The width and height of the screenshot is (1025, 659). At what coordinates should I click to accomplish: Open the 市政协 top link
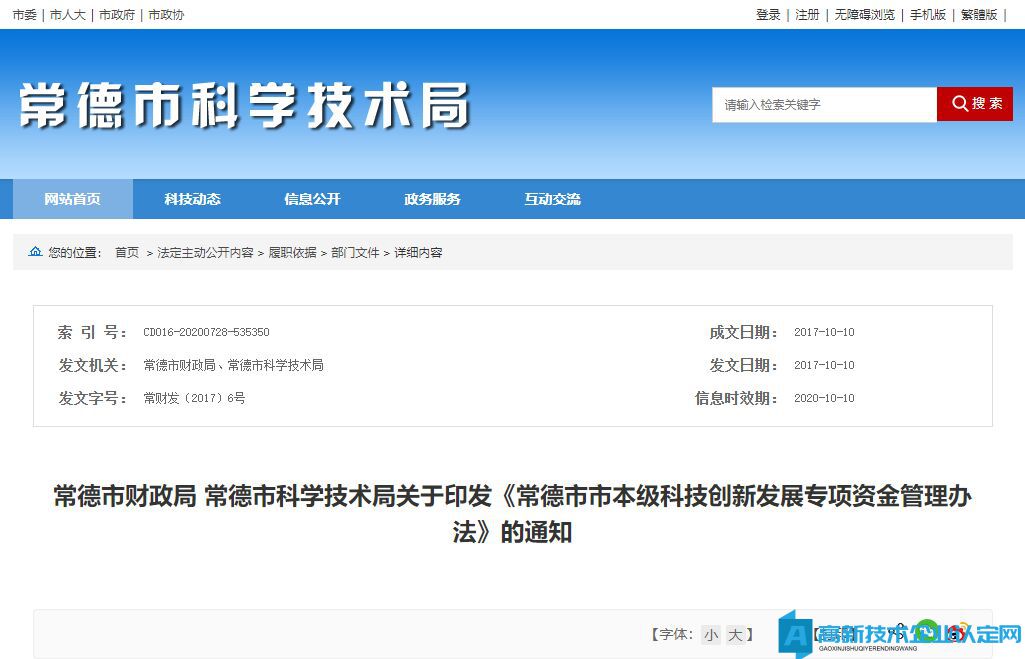point(166,14)
